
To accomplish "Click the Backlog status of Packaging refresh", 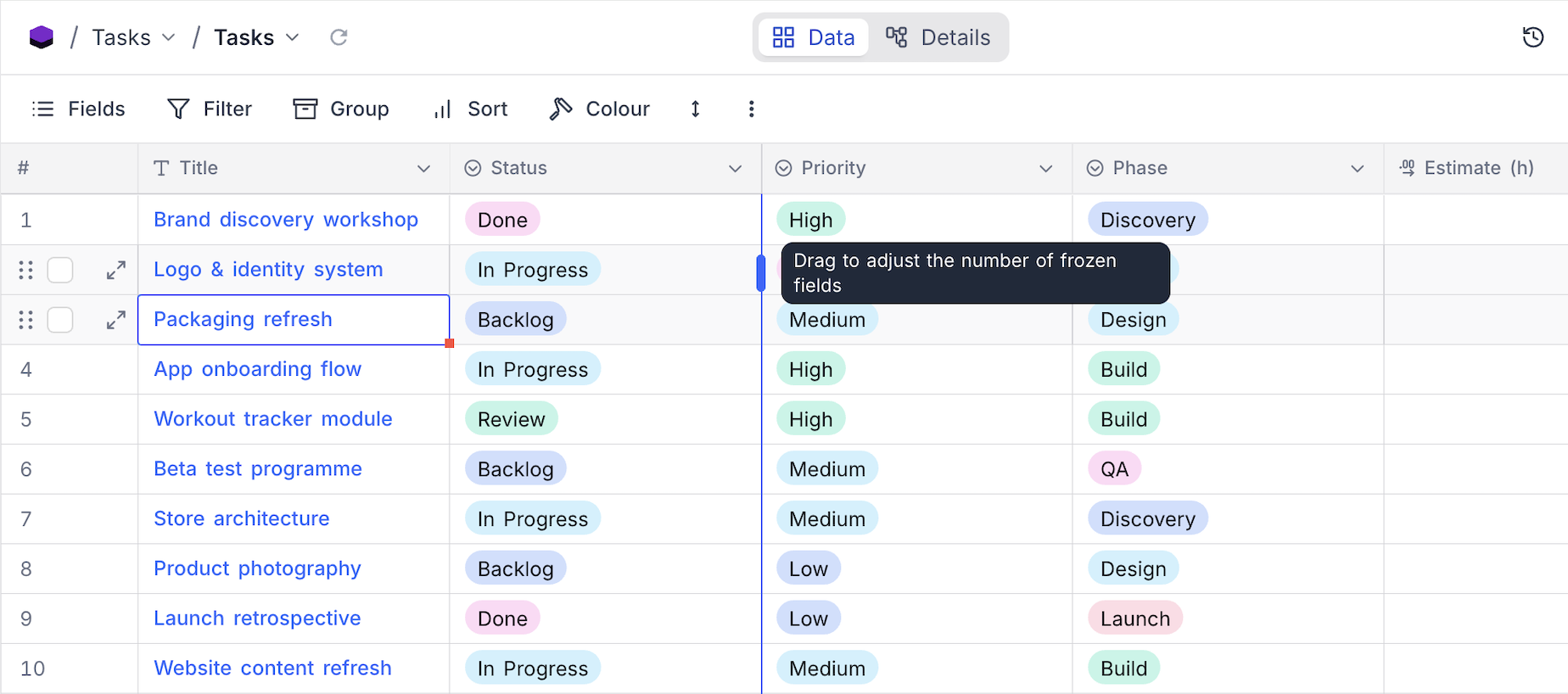I will tap(515, 320).
